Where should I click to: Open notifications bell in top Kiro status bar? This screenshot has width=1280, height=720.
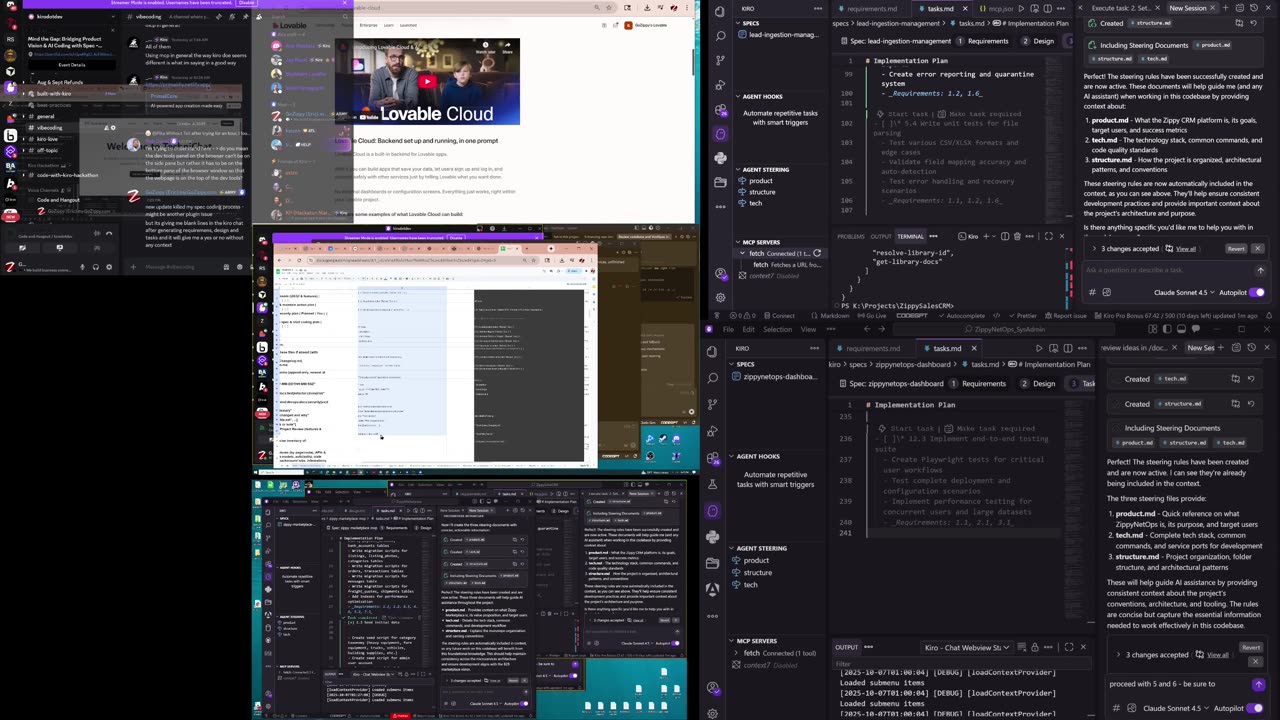(1269, 315)
